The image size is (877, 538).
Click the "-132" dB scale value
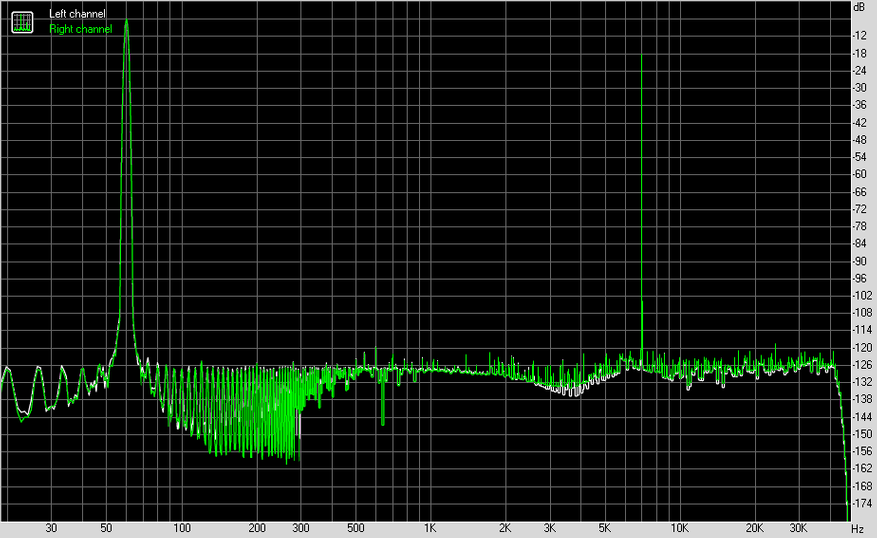pyautogui.click(x=861, y=382)
